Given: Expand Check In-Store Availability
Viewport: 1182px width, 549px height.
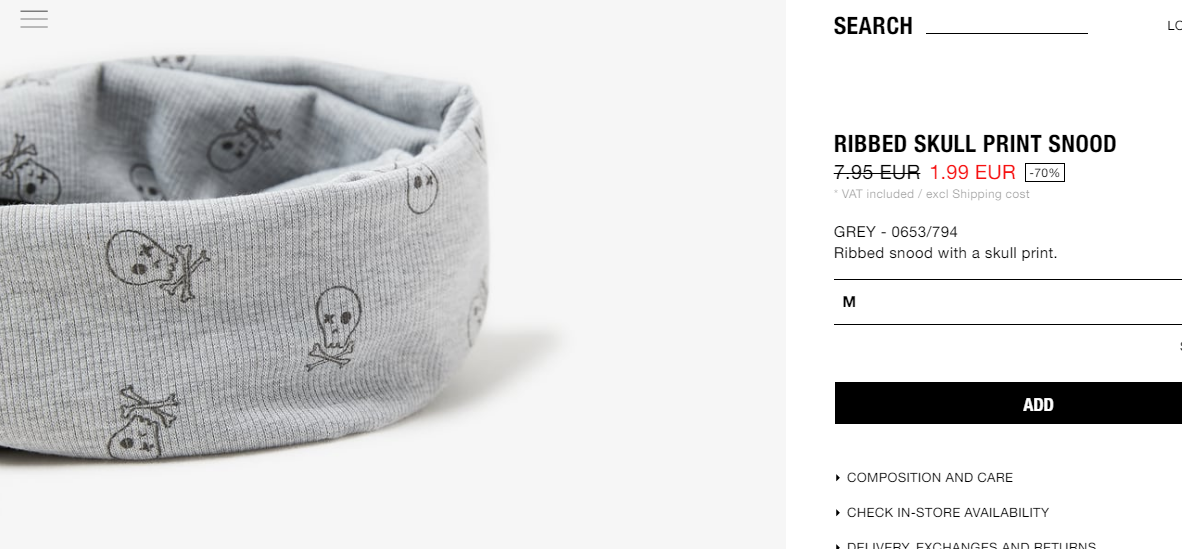Looking at the screenshot, I should (948, 513).
